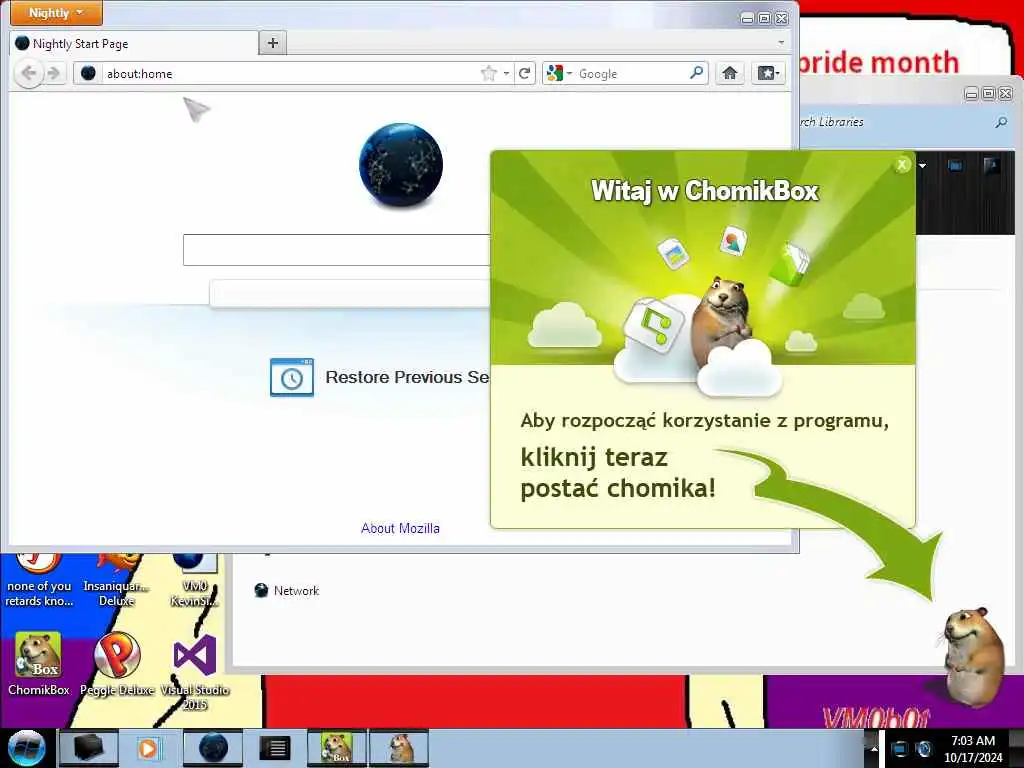Open Visual Studio 2015 desktop shortcut
Viewport: 1024px width, 768px height.
coord(195,671)
